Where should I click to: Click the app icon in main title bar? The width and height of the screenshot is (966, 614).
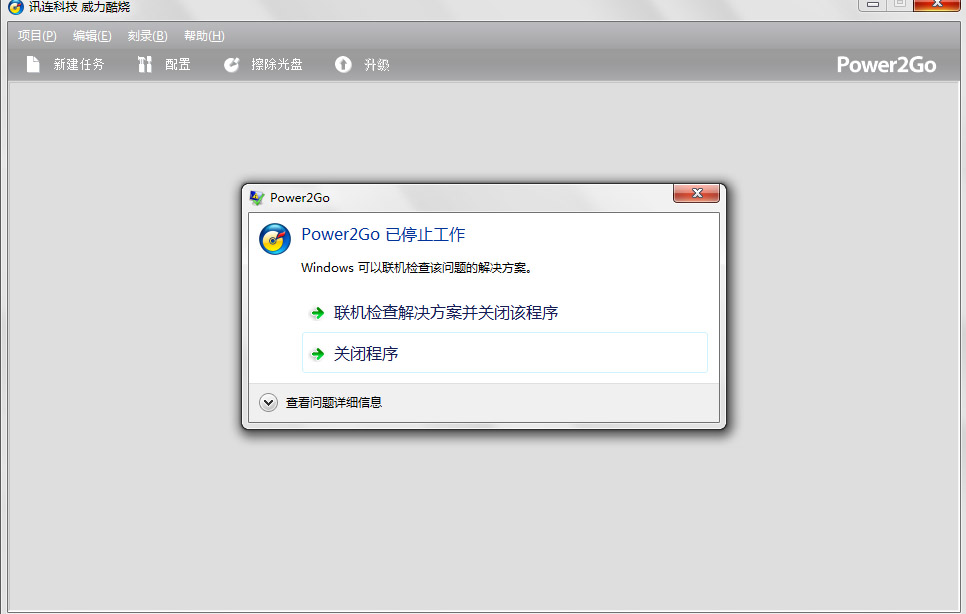(x=15, y=7)
